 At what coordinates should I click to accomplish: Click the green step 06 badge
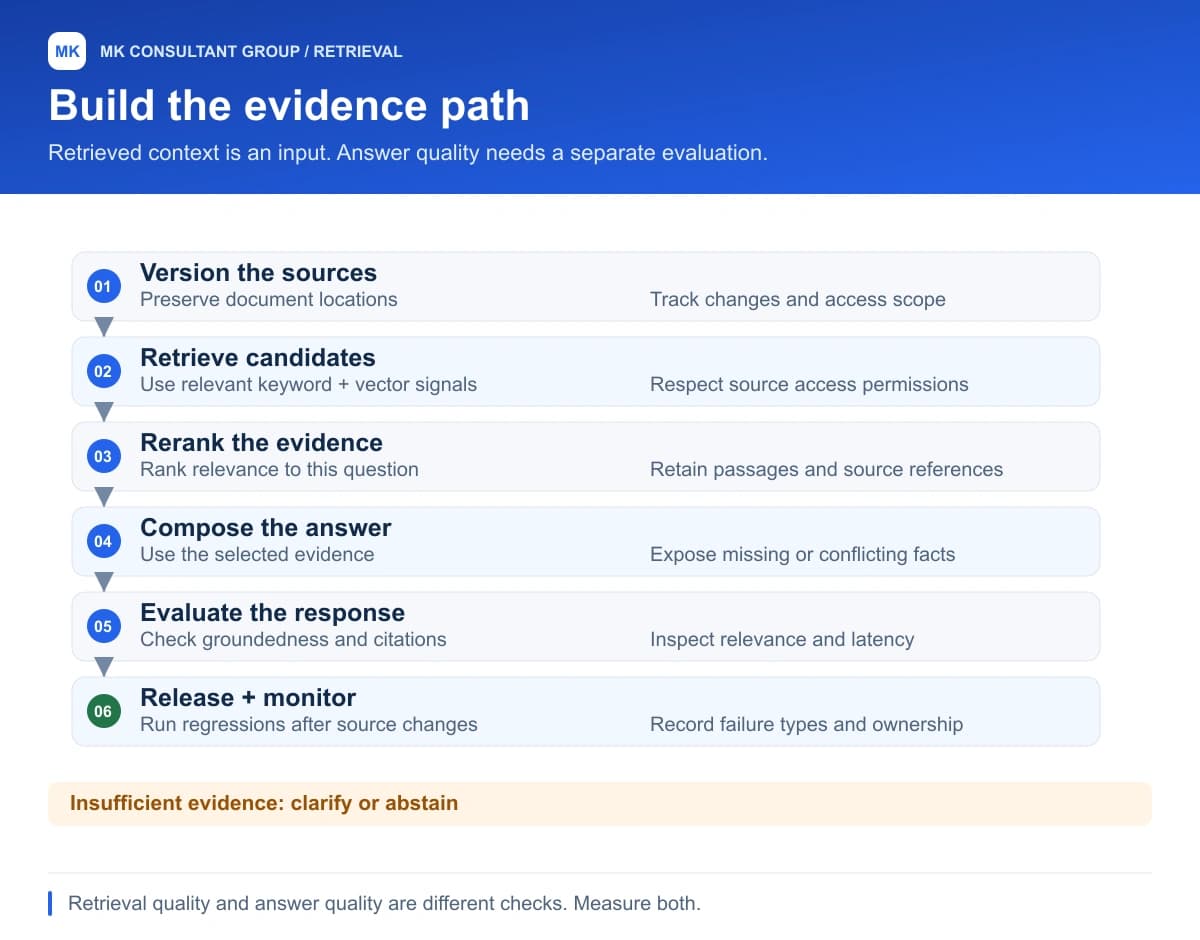pyautogui.click(x=103, y=711)
